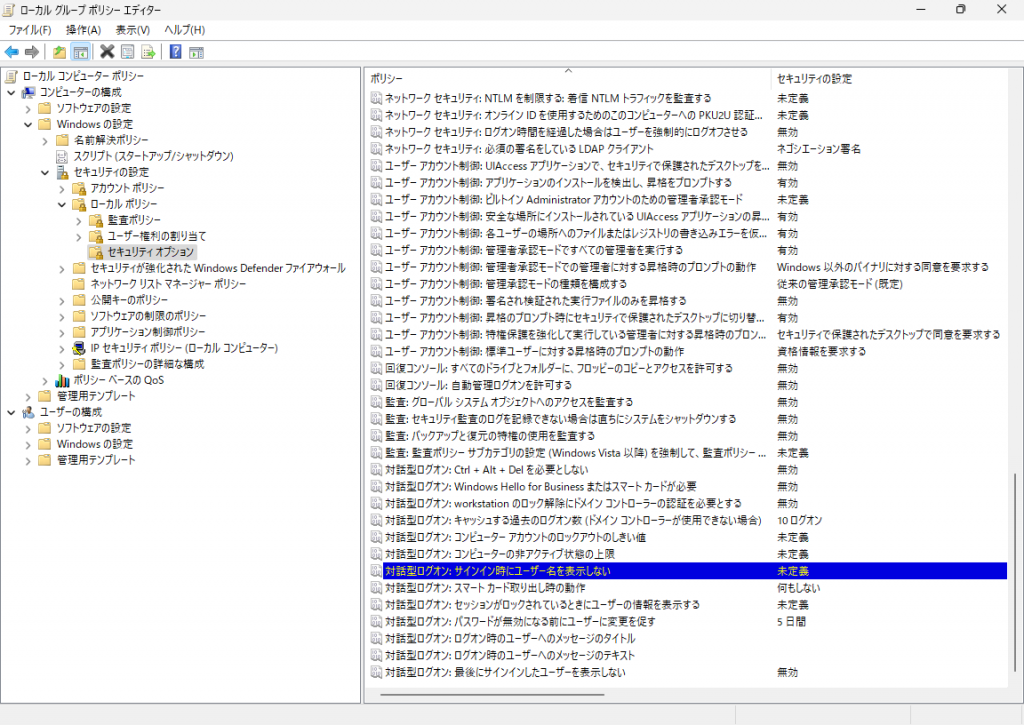The height and width of the screenshot is (725, 1024).
Task: Expand the アカウント ポリシー node
Action: [x=62, y=189]
